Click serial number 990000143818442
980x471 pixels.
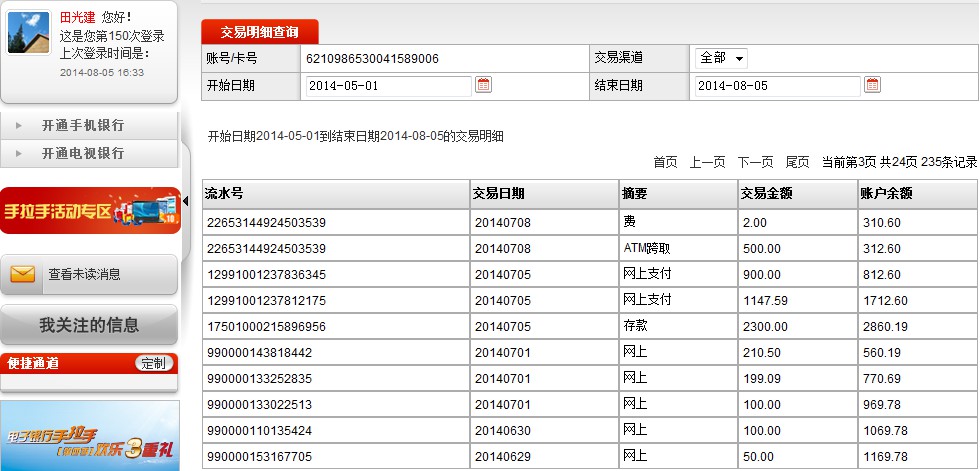[259, 353]
